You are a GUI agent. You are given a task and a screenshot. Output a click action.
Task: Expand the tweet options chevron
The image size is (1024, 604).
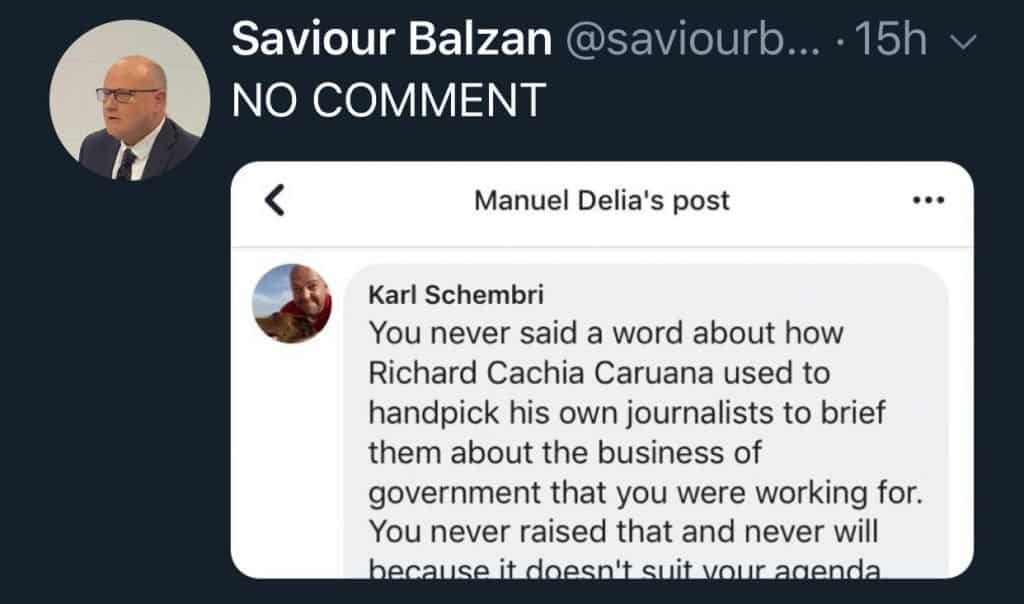962,42
